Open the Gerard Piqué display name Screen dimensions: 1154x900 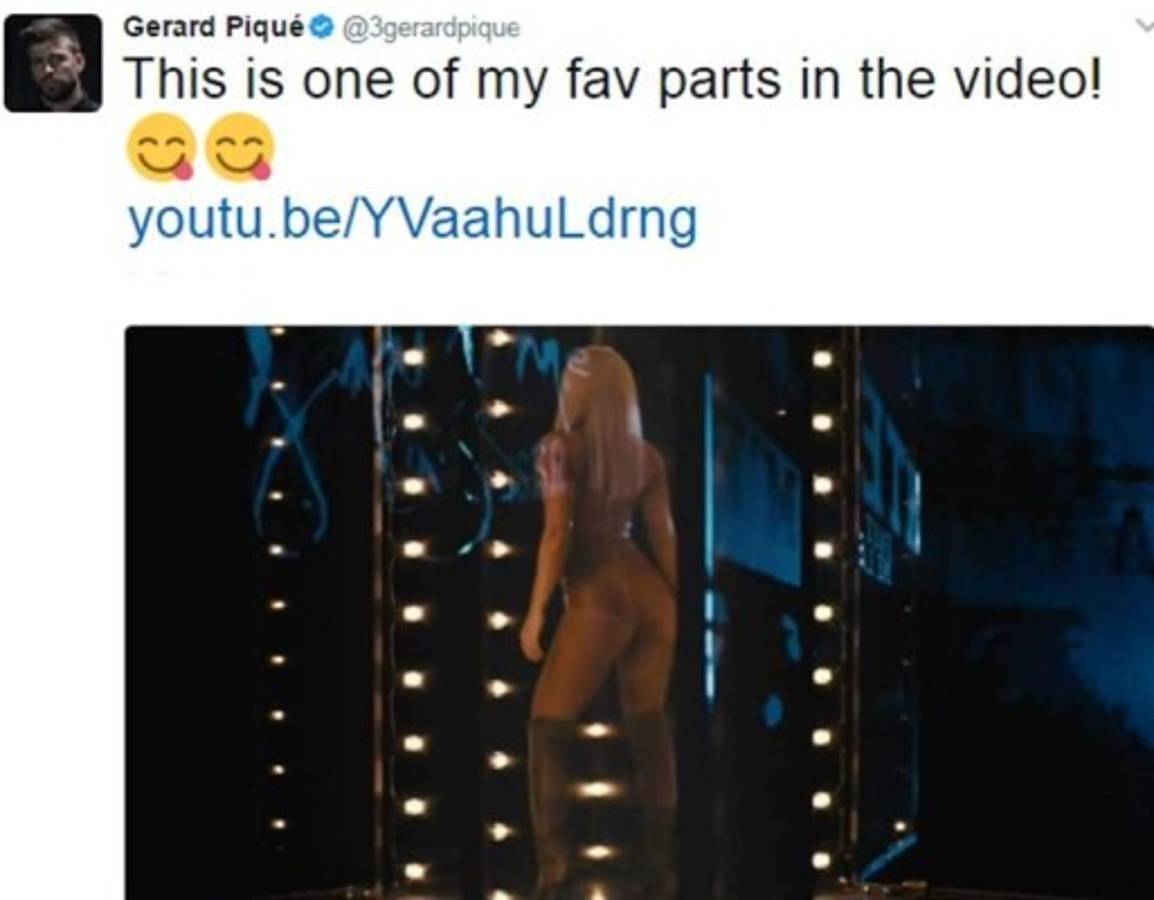point(214,27)
